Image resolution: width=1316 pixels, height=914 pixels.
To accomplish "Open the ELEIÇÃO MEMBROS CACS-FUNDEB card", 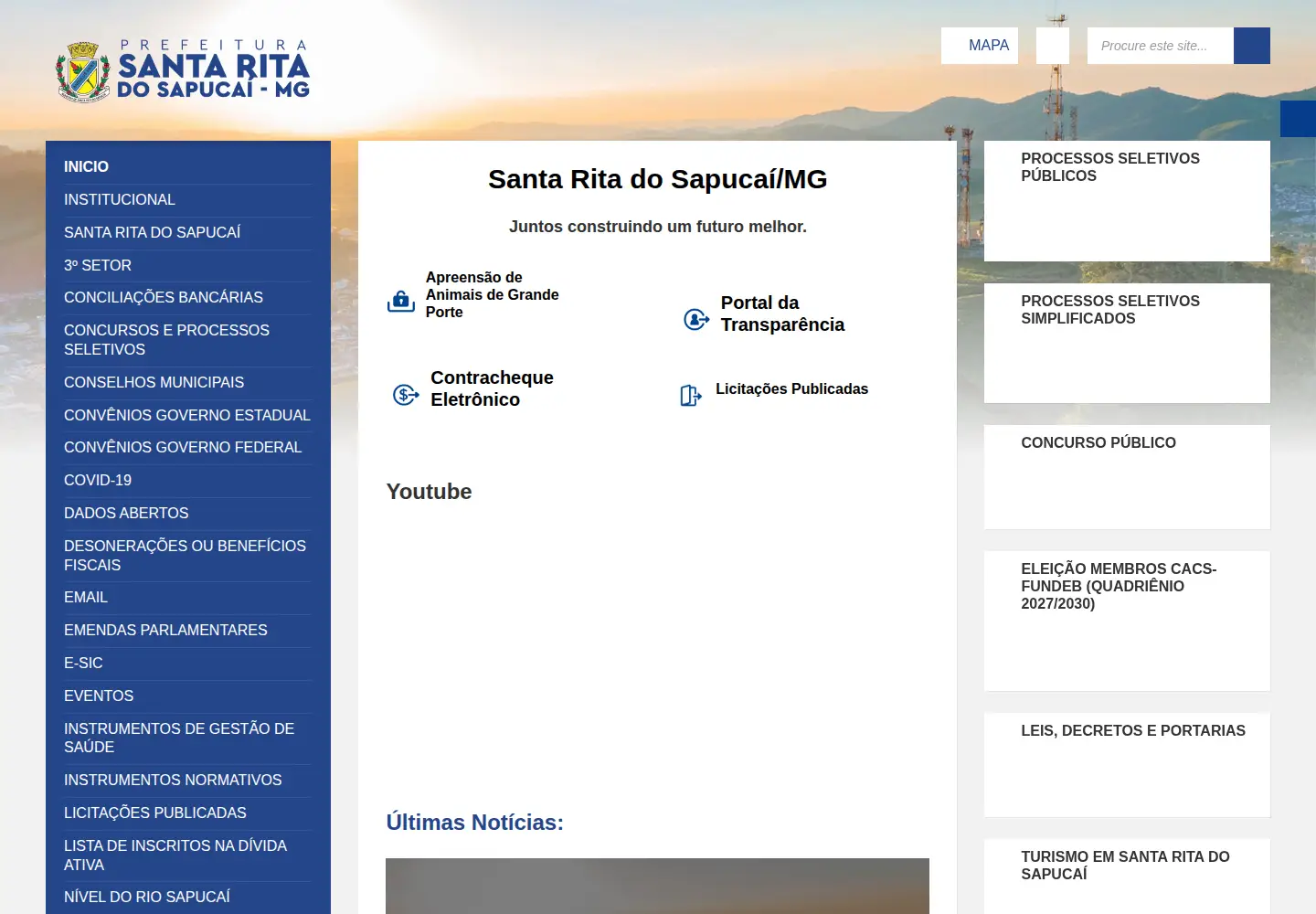I will [x=1127, y=622].
